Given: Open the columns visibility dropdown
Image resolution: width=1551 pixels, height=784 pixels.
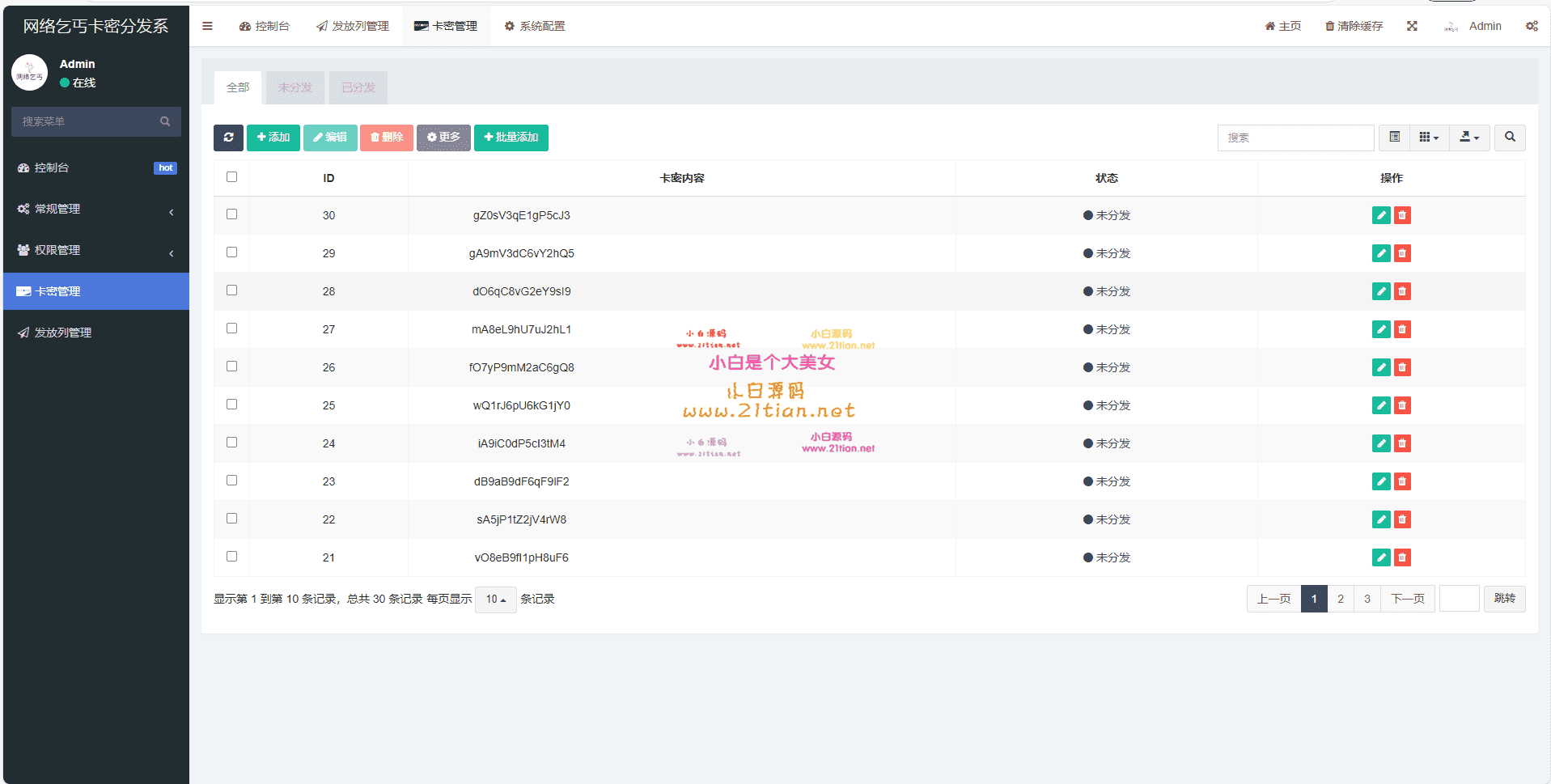Looking at the screenshot, I should [1429, 138].
